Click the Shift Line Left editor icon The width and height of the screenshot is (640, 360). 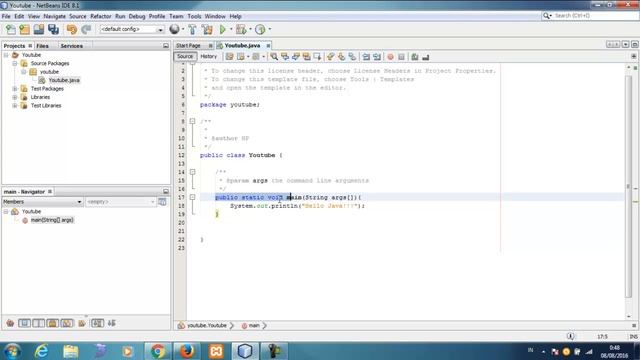(366, 57)
